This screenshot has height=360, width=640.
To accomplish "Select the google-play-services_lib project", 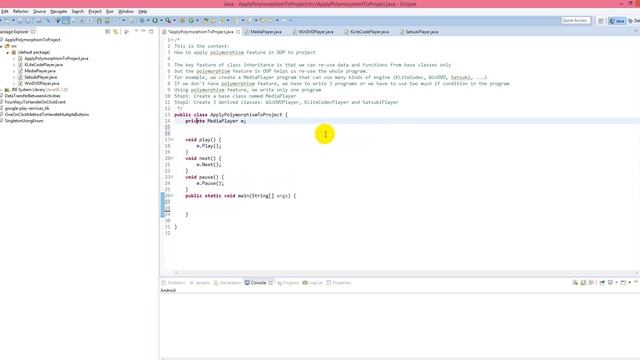I will click(27, 108).
